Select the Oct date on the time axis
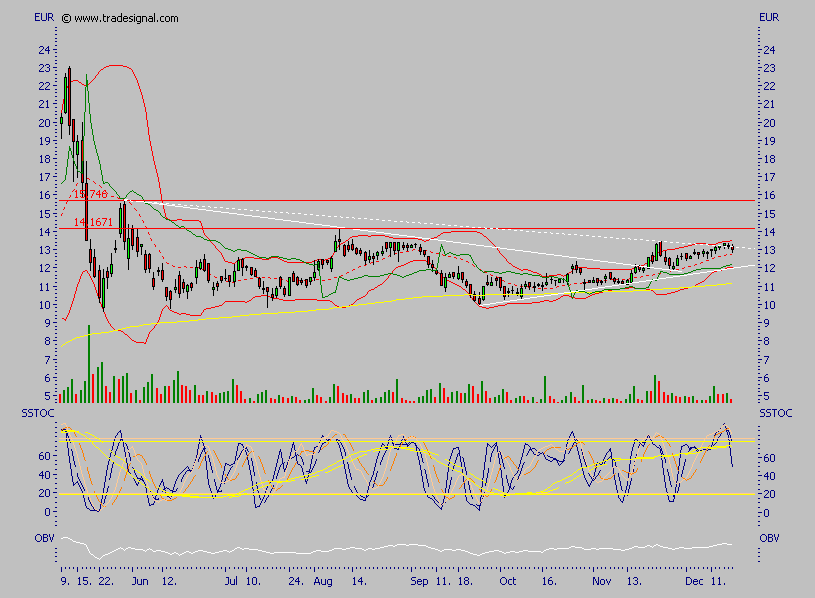 coord(507,580)
